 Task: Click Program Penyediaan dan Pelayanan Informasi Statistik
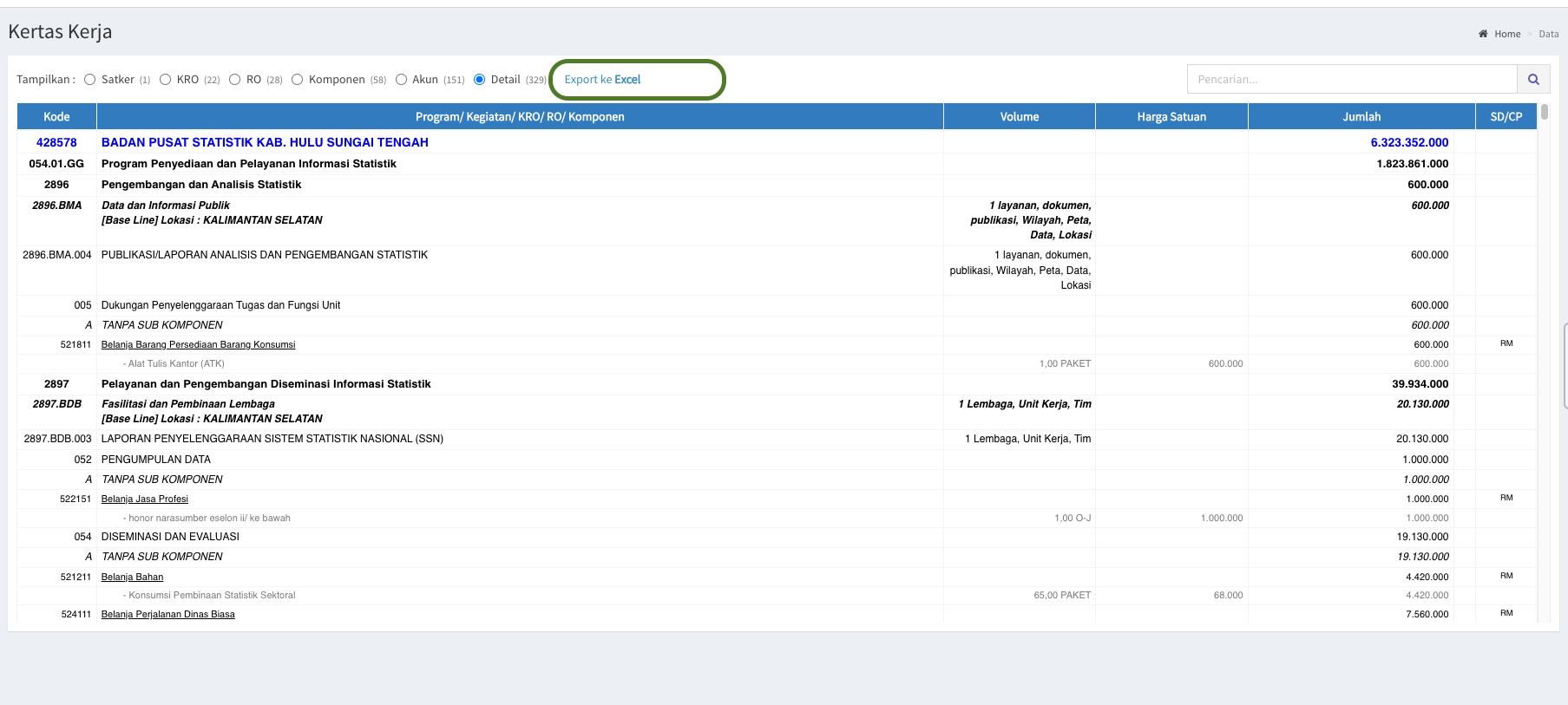click(x=248, y=164)
